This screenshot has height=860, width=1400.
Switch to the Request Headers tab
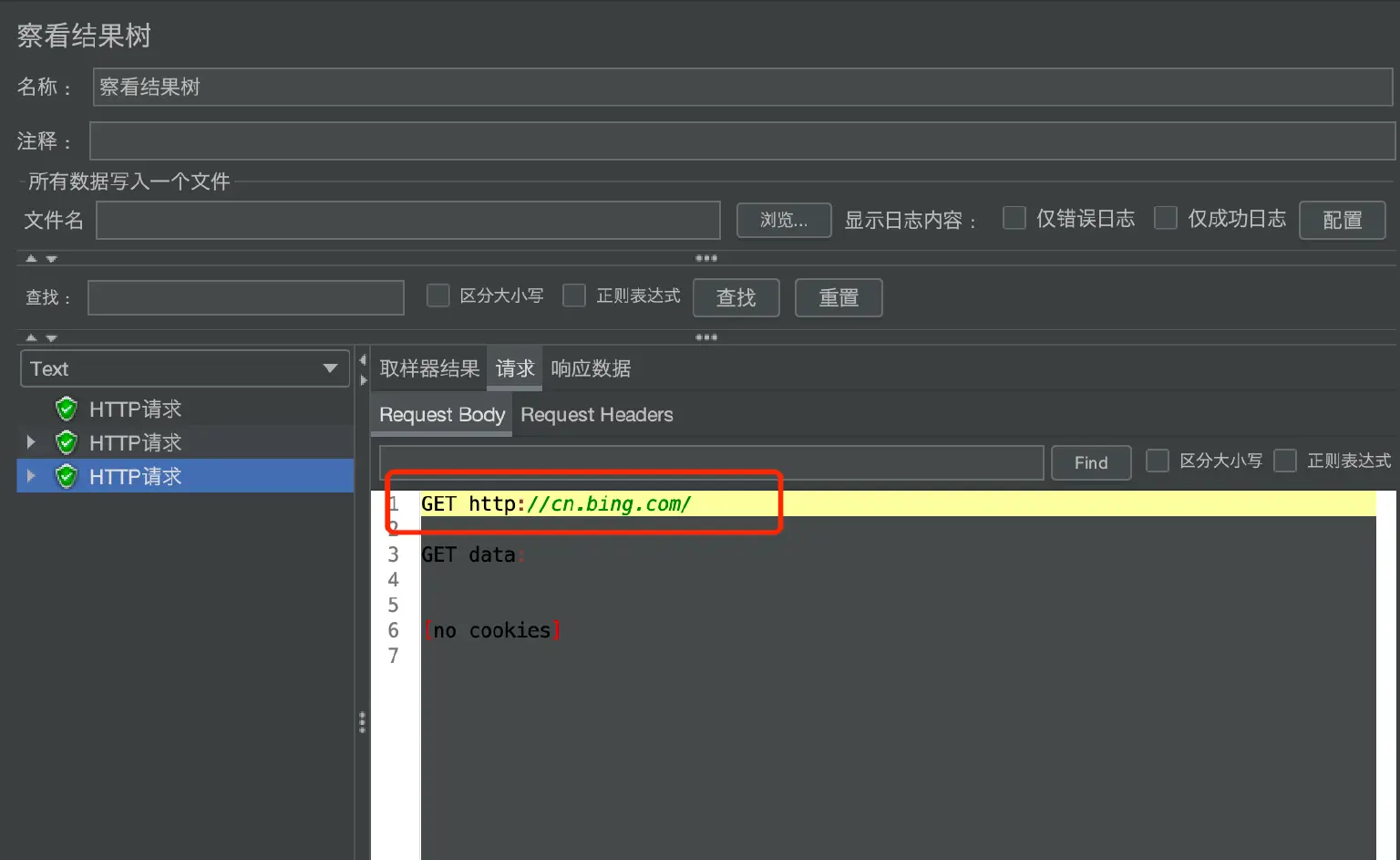click(597, 415)
